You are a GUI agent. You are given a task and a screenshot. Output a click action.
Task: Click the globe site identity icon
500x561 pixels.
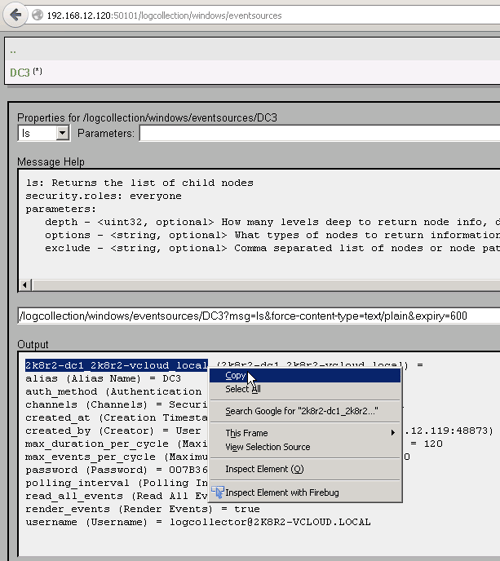(x=37, y=15)
